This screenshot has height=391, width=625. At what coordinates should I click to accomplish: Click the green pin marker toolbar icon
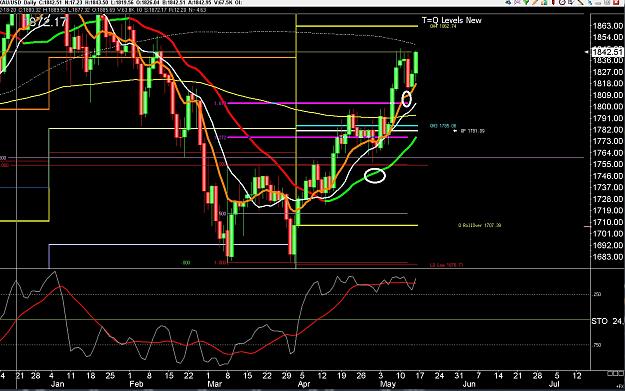526,2
